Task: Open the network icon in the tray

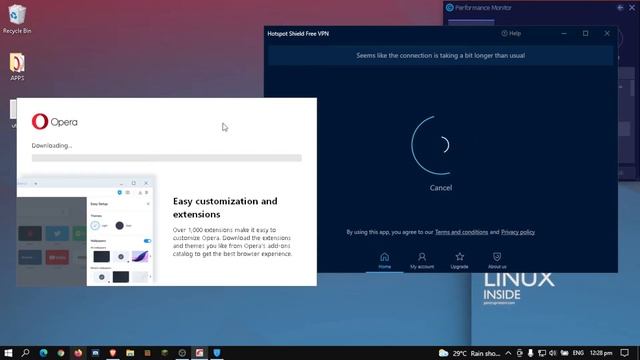Action: tap(542, 353)
